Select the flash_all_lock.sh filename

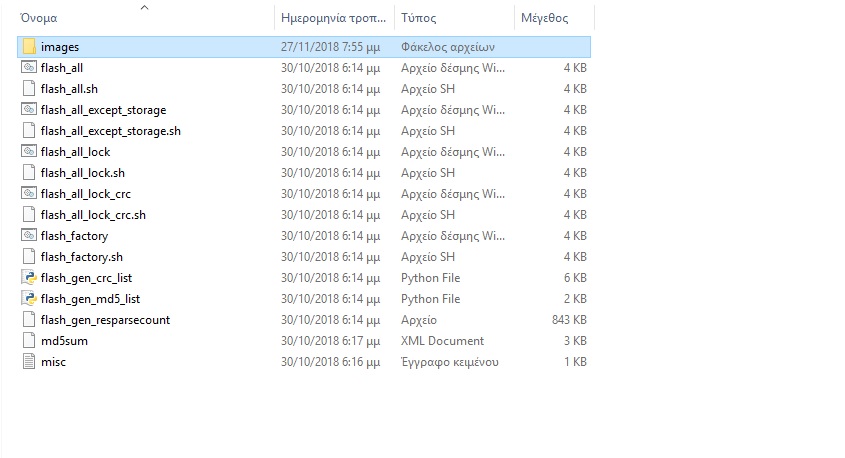click(82, 173)
